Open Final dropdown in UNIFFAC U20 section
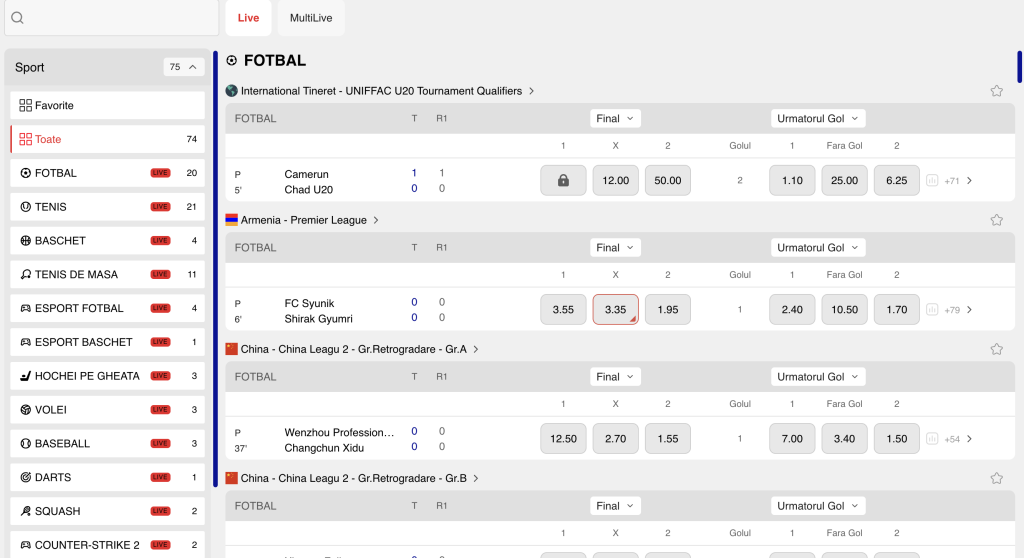 pos(615,118)
